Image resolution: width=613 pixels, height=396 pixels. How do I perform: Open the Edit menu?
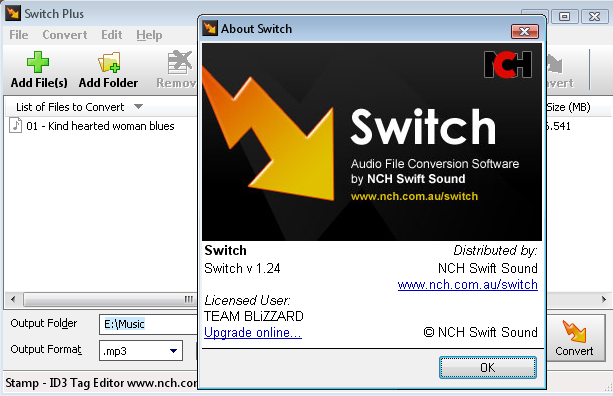point(111,35)
